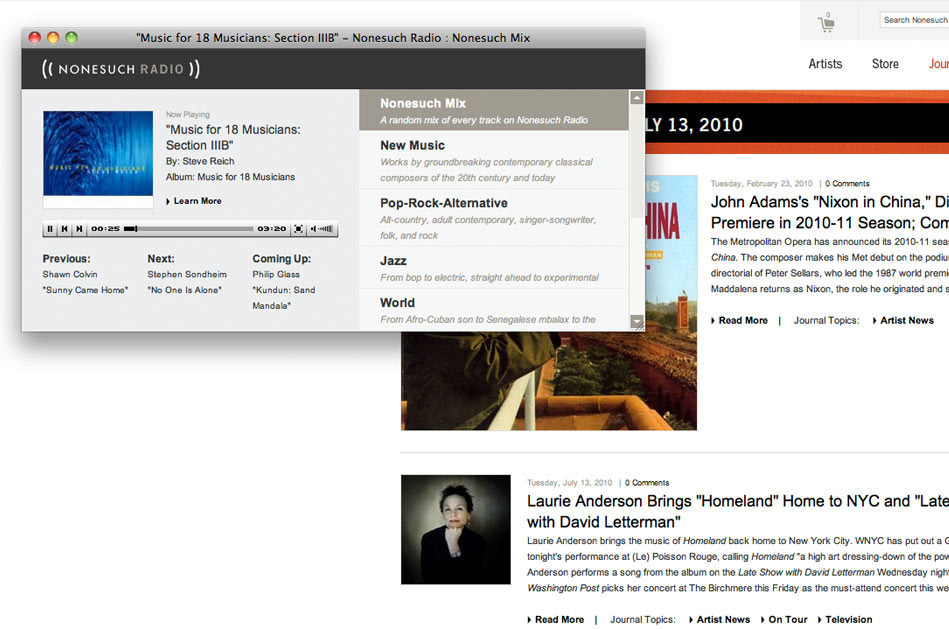Click next artist name Stephen Sondheim
Screen dimensions: 949x629
(187, 274)
